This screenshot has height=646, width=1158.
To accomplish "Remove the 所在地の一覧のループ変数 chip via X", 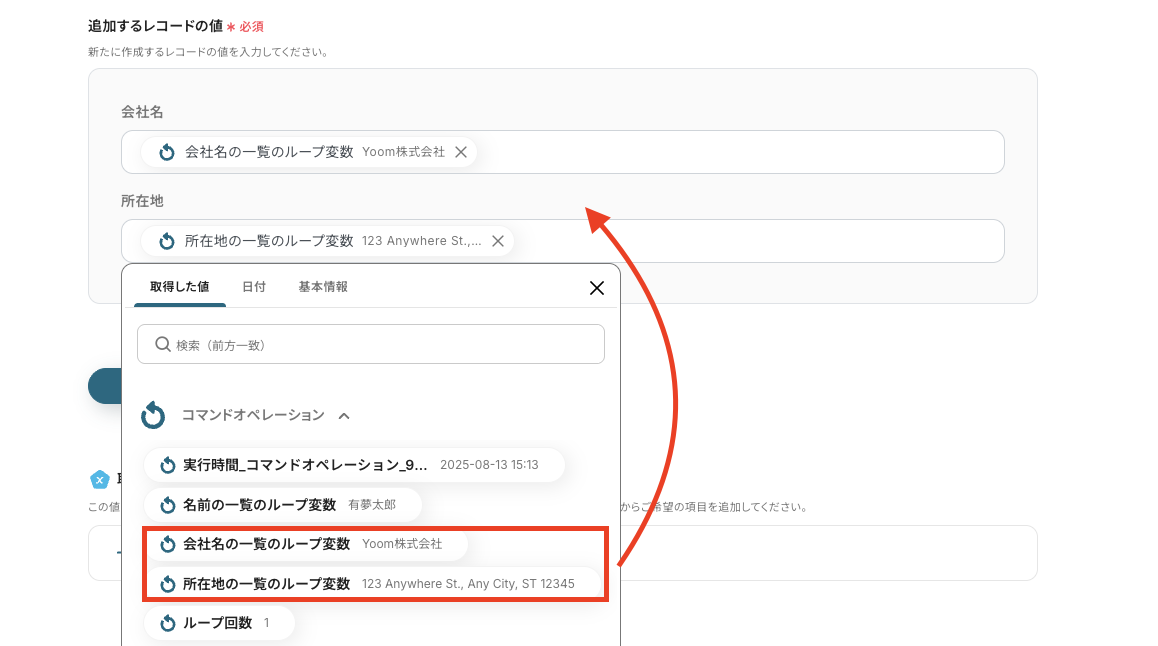I will (x=498, y=241).
